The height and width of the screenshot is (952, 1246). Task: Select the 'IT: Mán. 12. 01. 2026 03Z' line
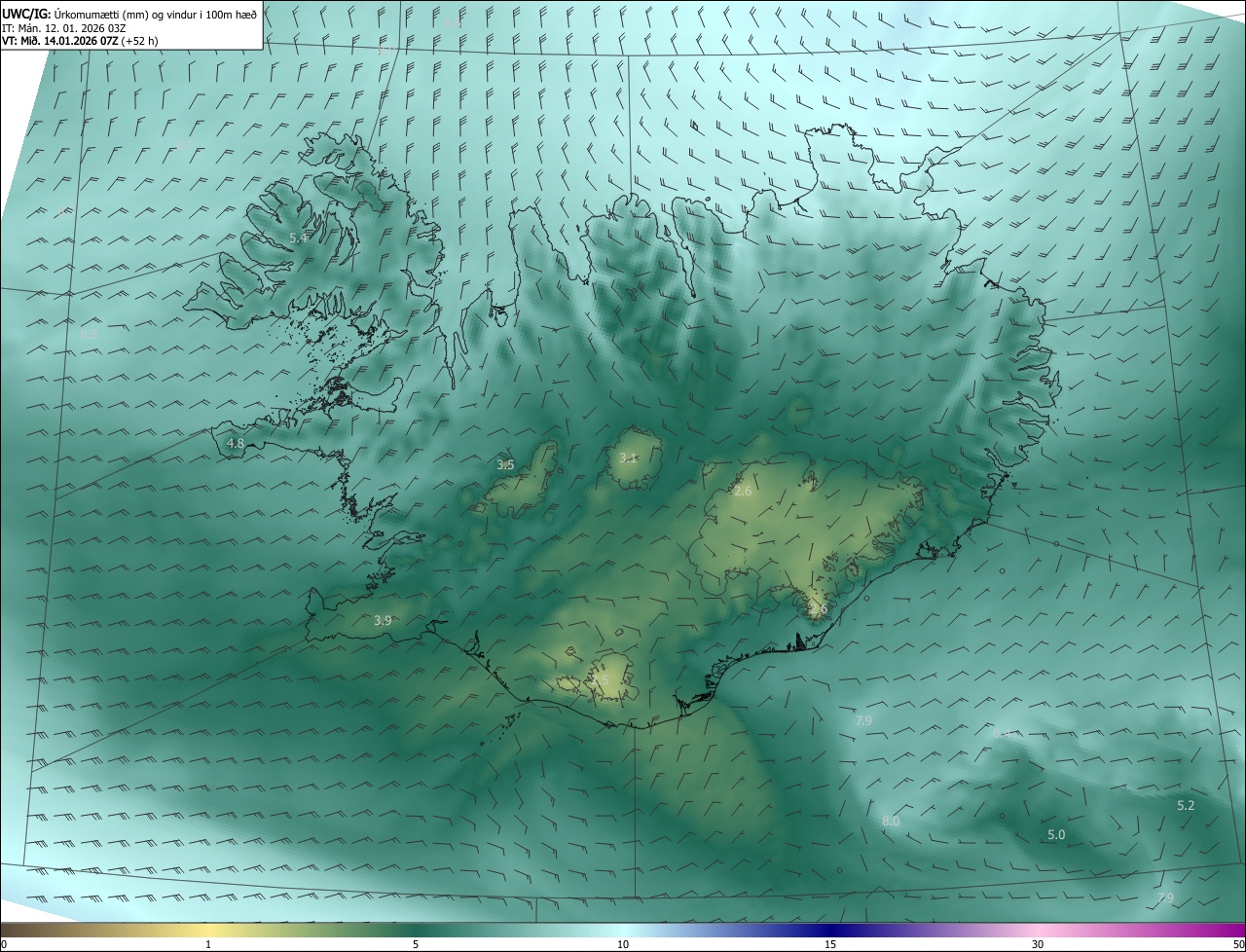65,28
